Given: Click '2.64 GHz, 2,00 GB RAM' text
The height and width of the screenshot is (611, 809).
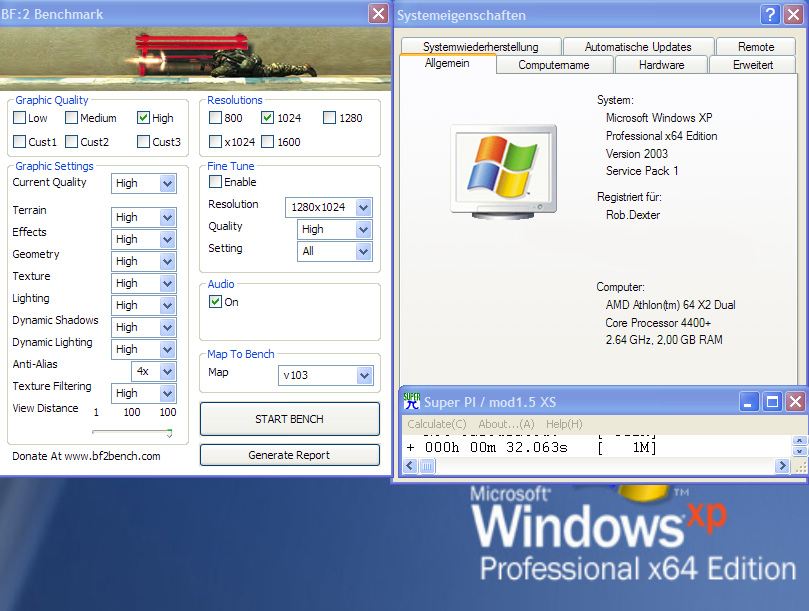Looking at the screenshot, I should 664,340.
